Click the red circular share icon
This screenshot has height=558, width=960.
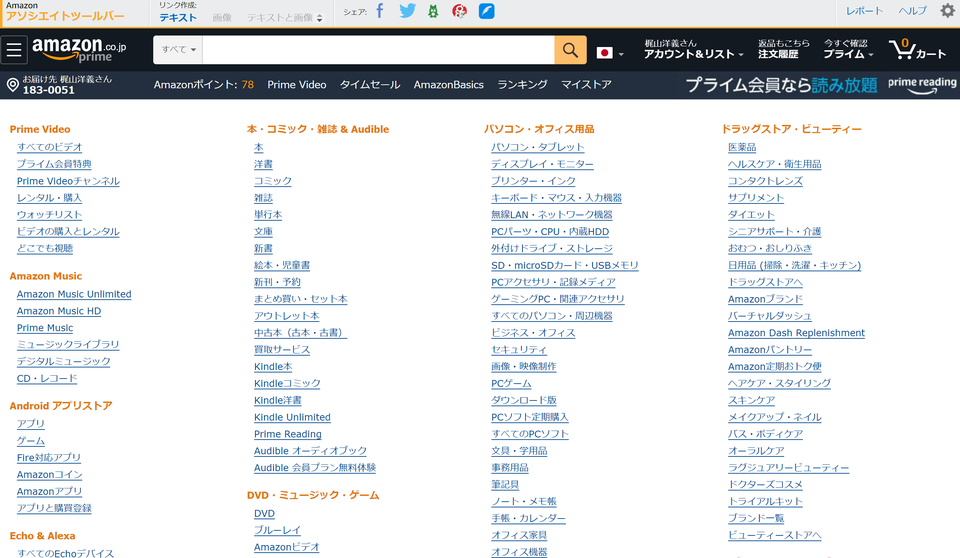tap(459, 11)
